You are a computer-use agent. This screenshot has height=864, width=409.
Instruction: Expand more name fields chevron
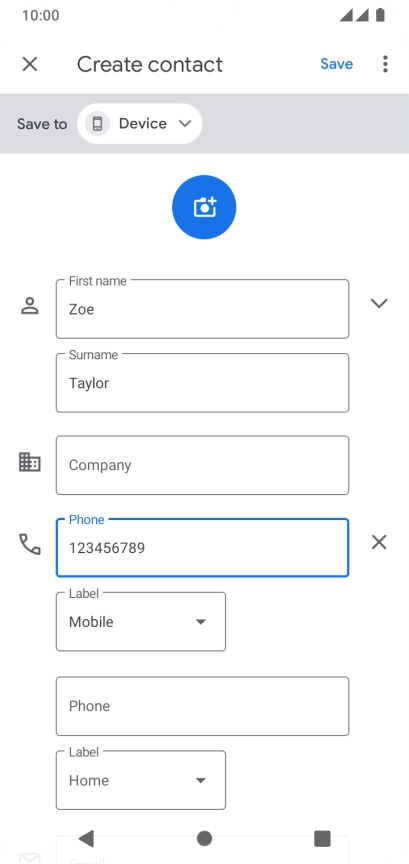(x=379, y=303)
